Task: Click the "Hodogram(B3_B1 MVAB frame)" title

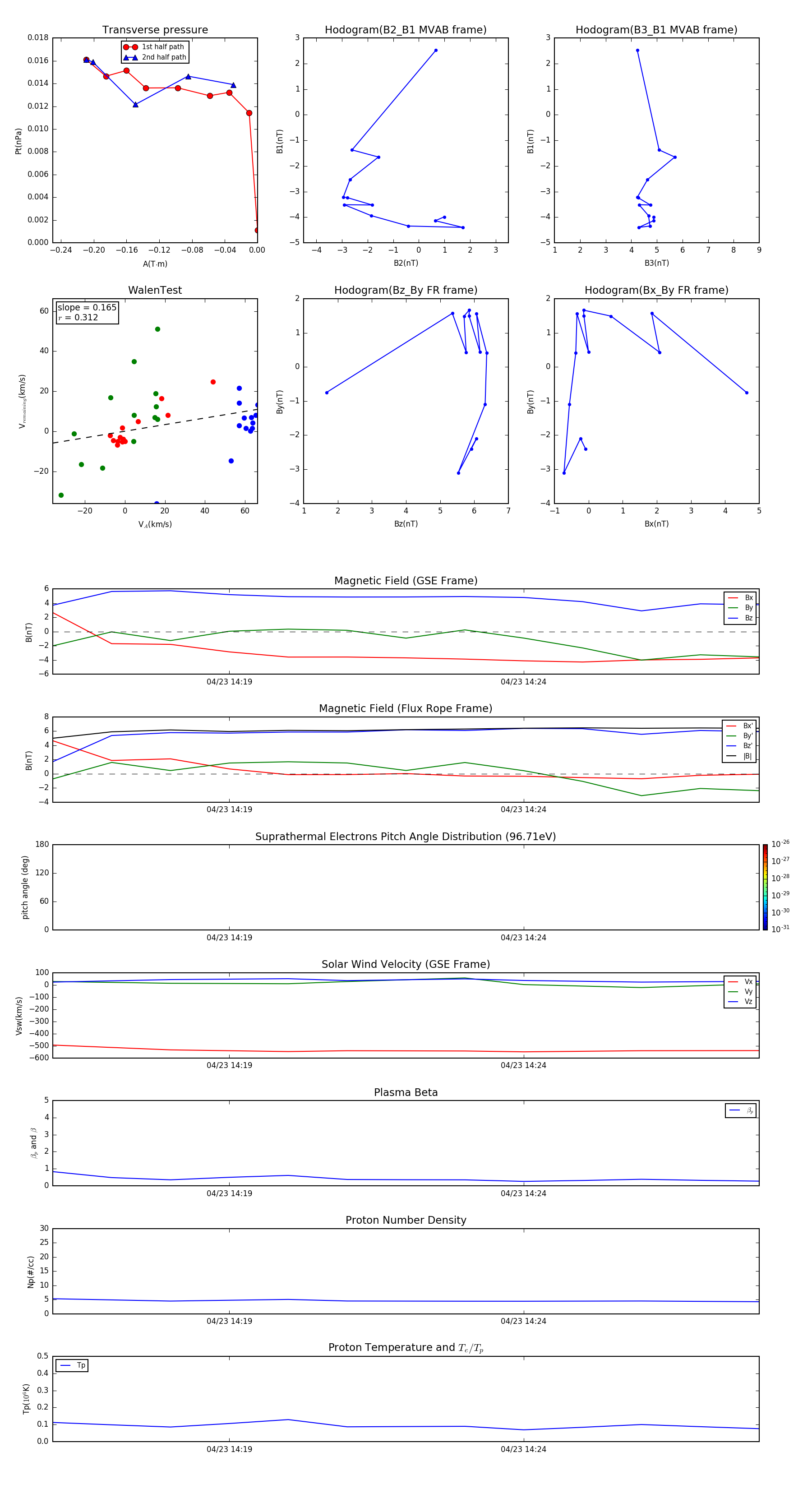Action: 656,29
